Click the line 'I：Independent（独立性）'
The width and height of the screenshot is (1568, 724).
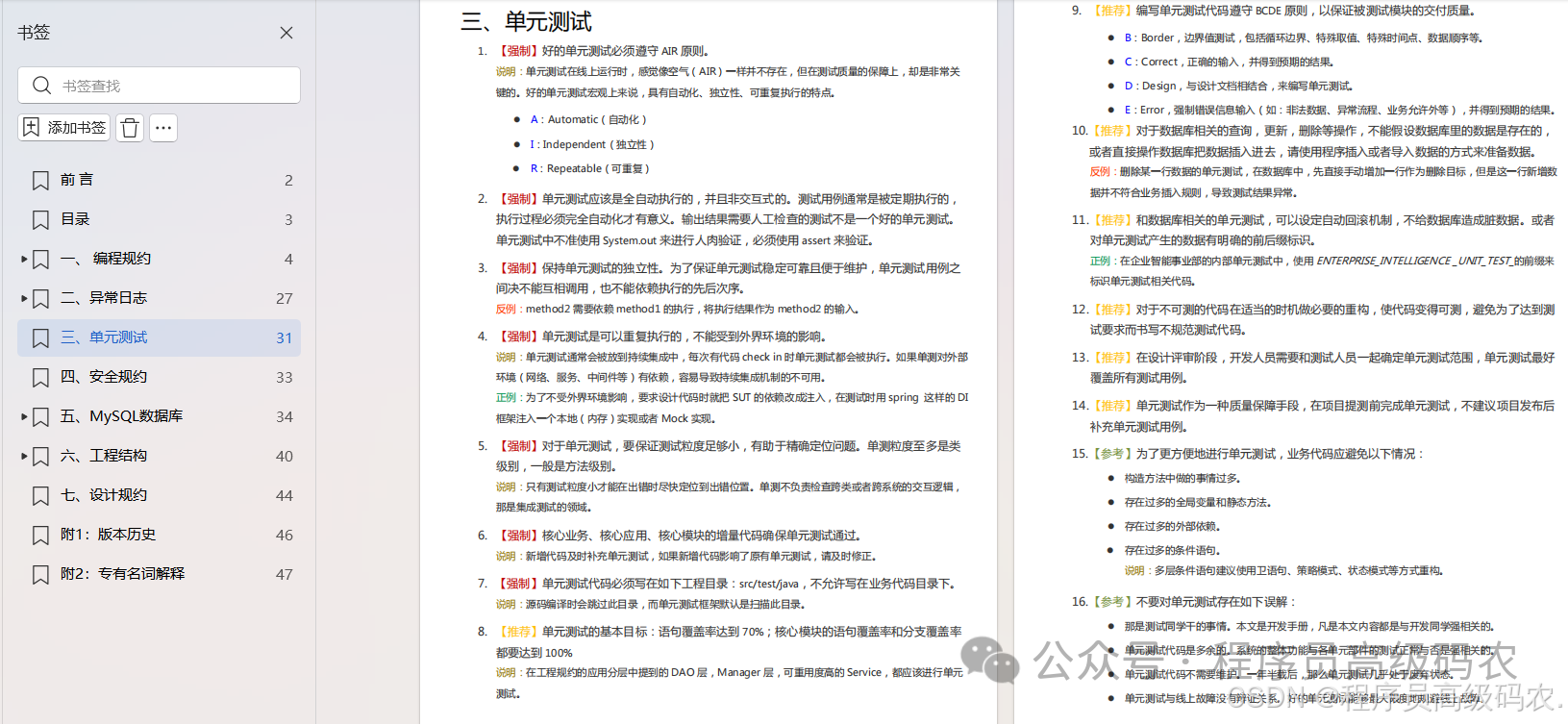pyautogui.click(x=592, y=144)
